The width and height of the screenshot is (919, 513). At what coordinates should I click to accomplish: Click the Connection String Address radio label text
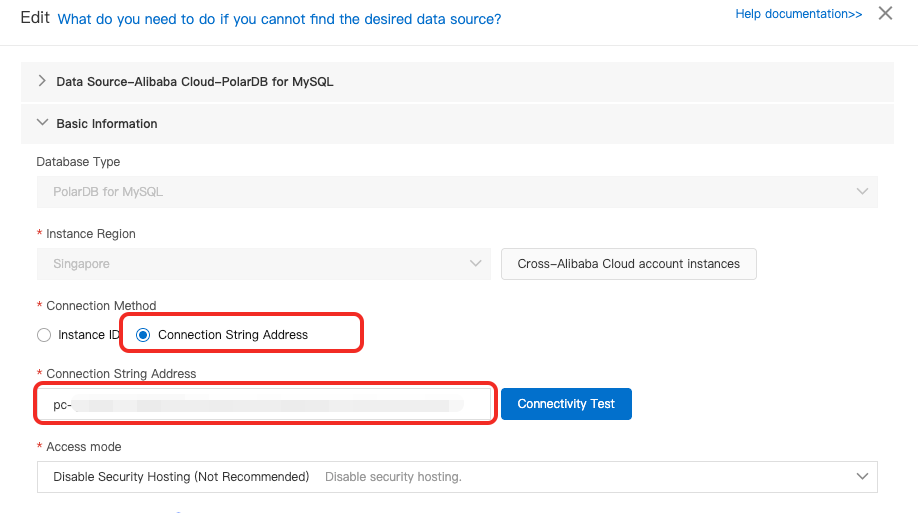point(233,335)
